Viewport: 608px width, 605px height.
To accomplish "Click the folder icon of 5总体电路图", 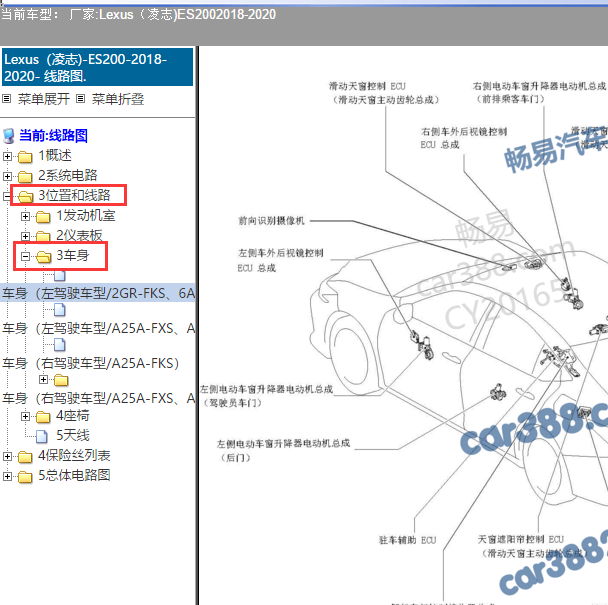I will 25,477.
